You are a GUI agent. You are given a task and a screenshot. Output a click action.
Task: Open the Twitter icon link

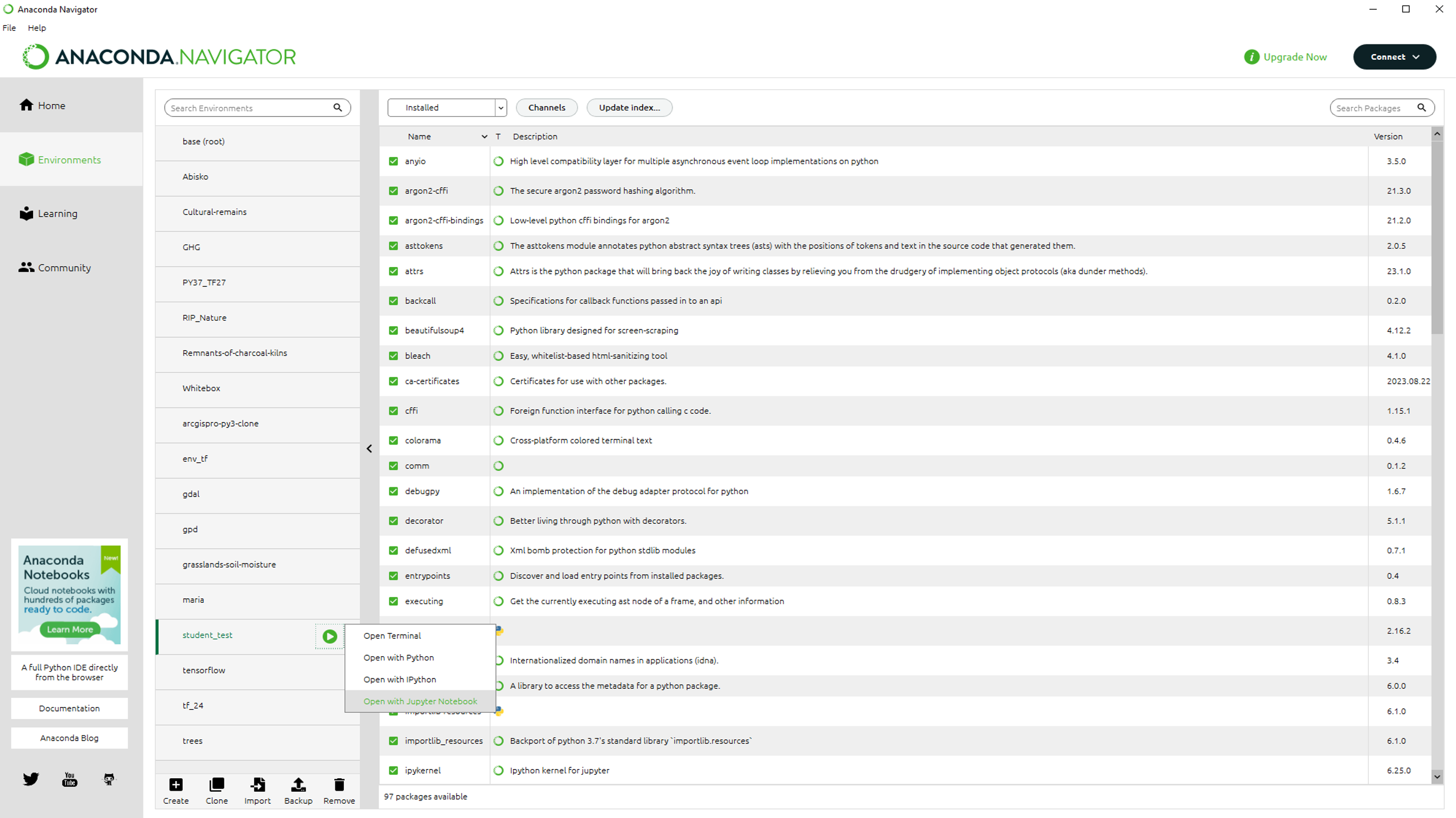click(31, 779)
